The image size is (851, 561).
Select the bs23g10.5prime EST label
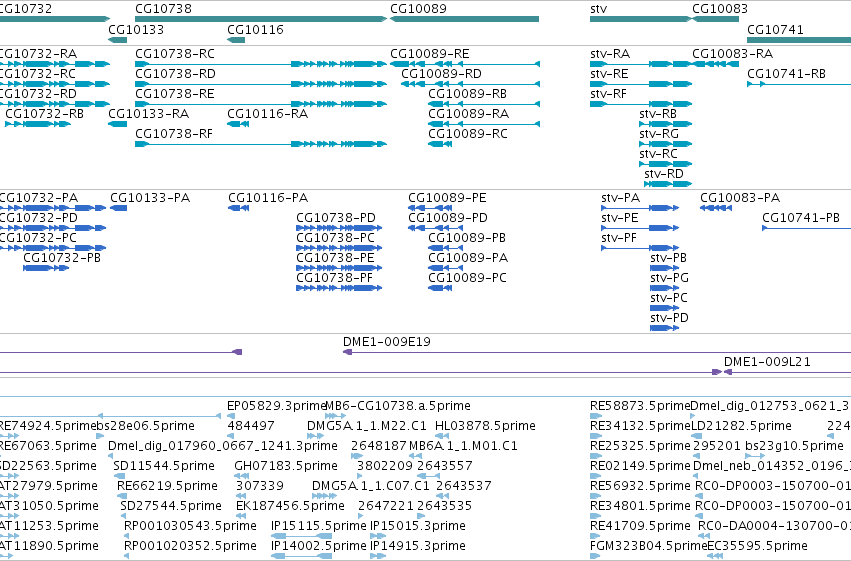tap(794, 447)
